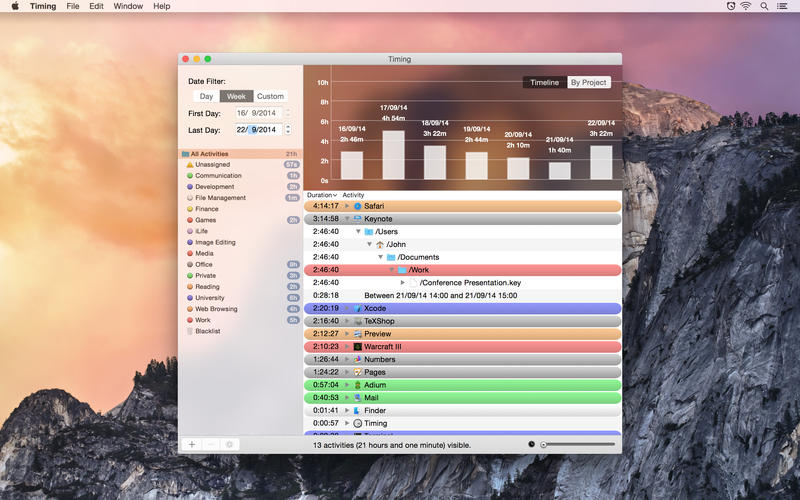Open the File menu

(73, 6)
